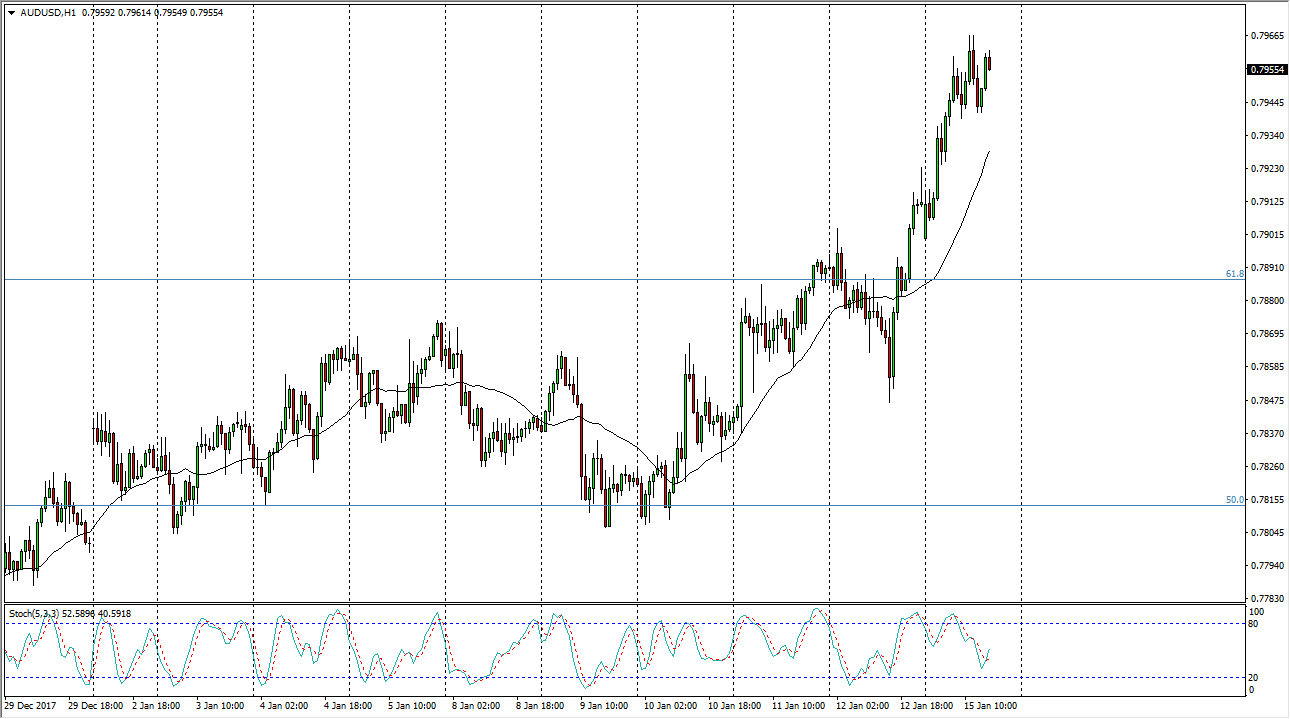
Task: Click the end of the moving average line
Action: [x=989, y=152]
